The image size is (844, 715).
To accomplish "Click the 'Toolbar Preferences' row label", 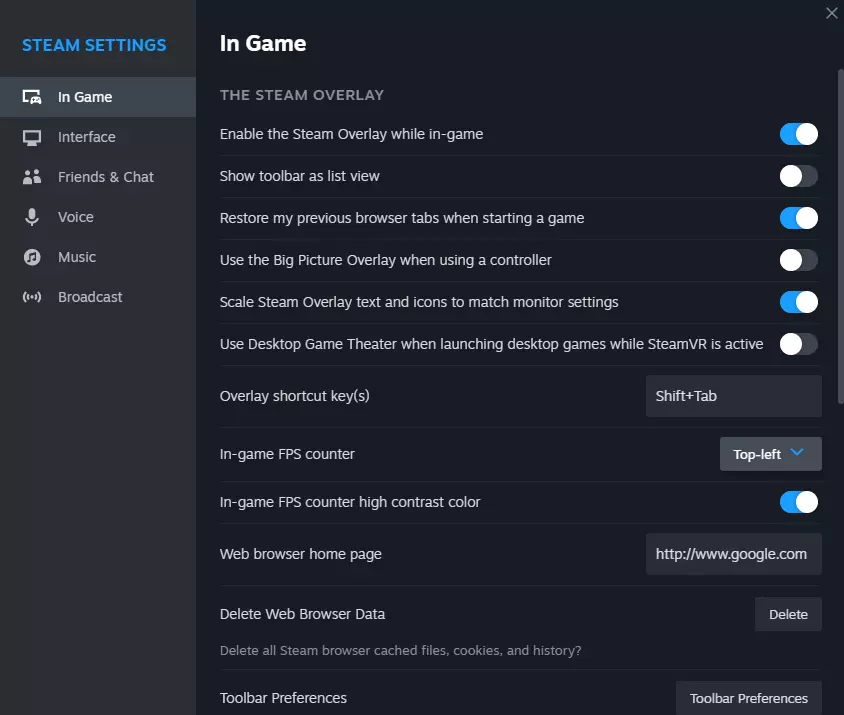I will click(283, 698).
